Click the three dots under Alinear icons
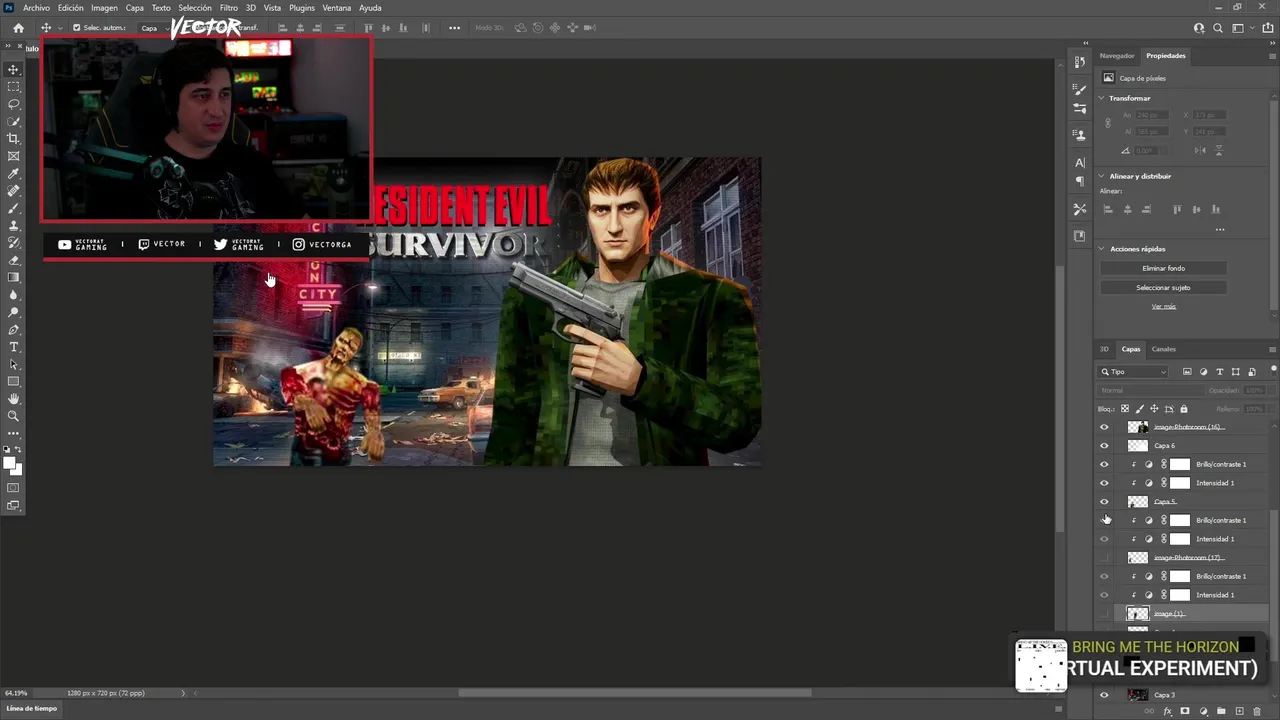 point(1220,229)
